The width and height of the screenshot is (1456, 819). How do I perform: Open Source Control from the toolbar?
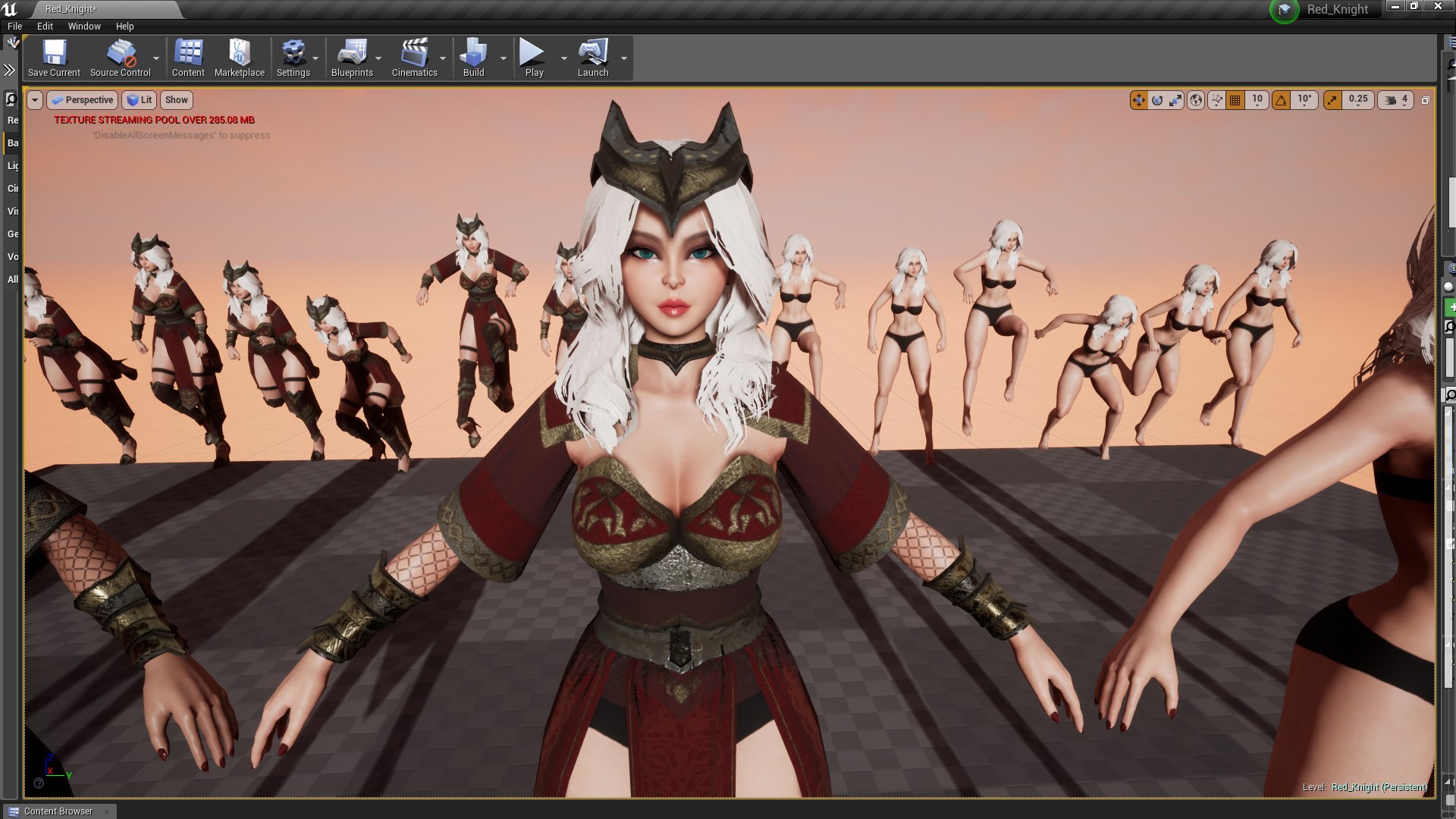[121, 58]
